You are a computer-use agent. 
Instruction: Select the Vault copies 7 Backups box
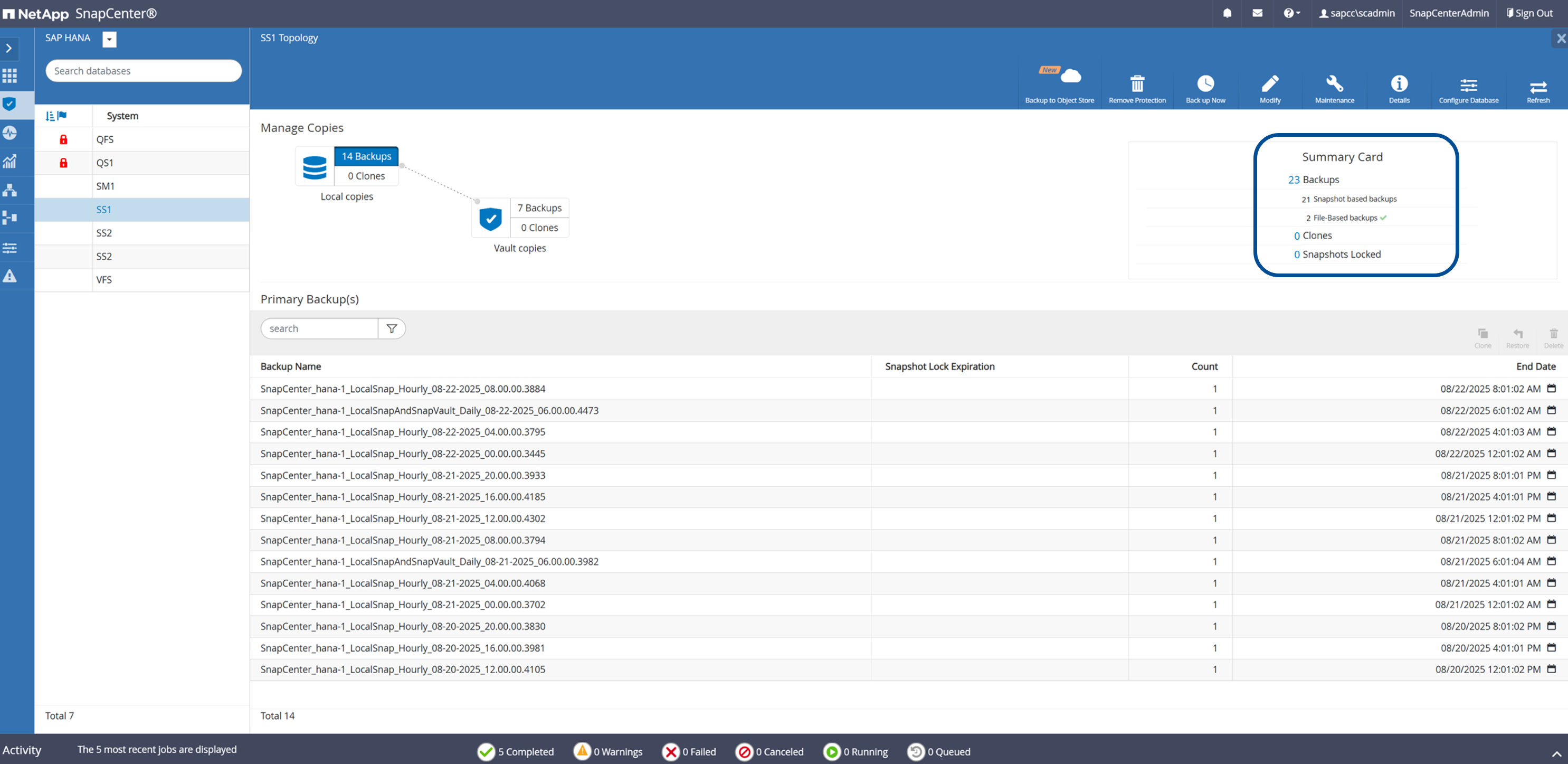click(539, 208)
